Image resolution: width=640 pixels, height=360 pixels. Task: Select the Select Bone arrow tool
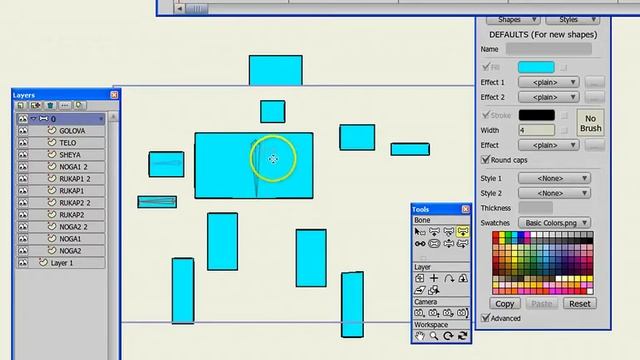pos(420,232)
